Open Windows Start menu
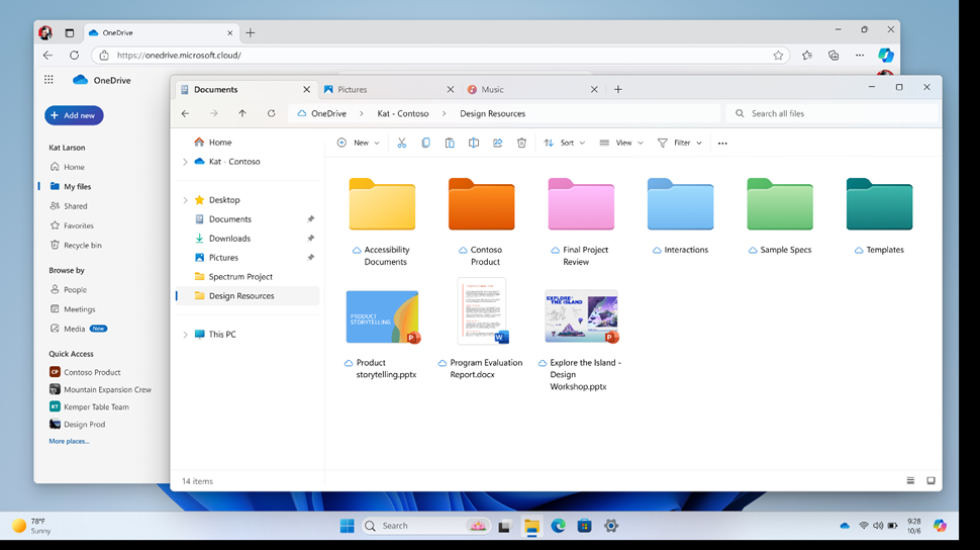This screenshot has height=550, width=980. (347, 526)
